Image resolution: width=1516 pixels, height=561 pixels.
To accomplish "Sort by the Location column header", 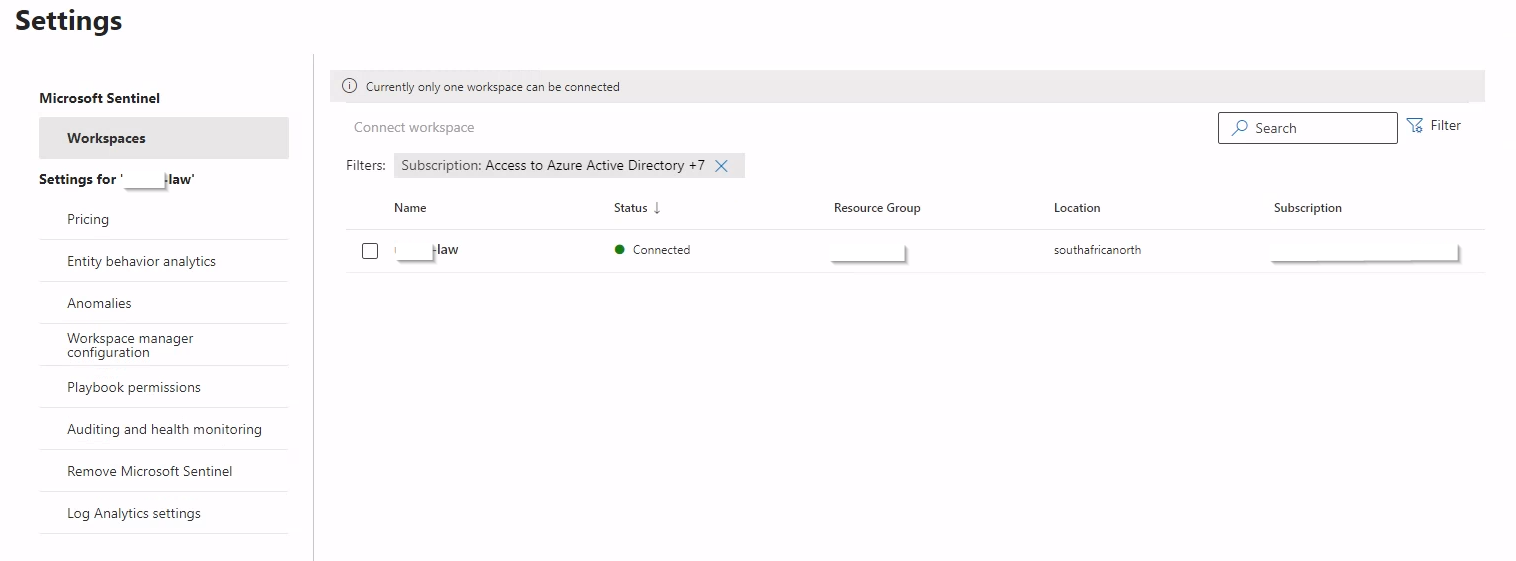I will [1077, 208].
